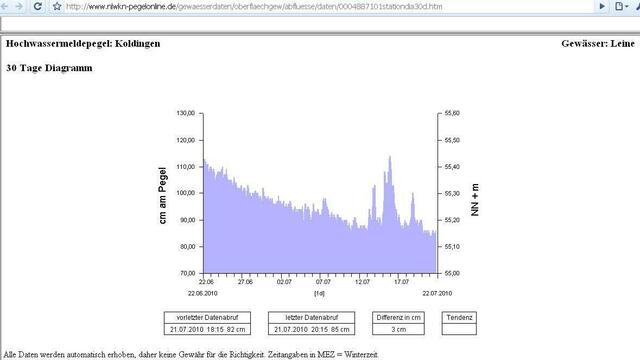Click the 55,50 value on the right axis
Image resolution: width=640 pixels, height=360 pixels.
452,140
